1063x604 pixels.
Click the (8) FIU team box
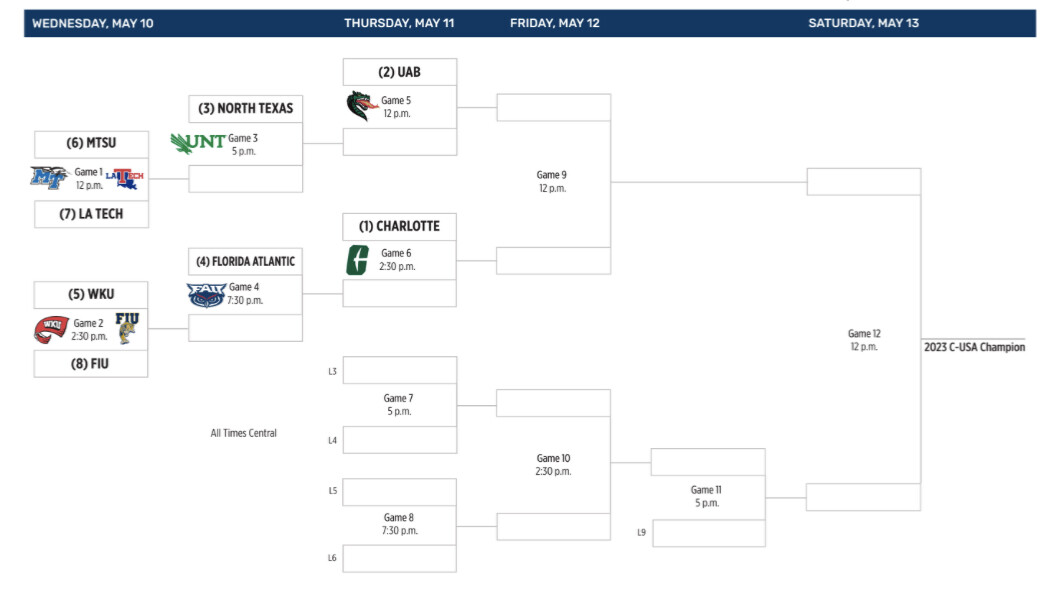tap(91, 364)
